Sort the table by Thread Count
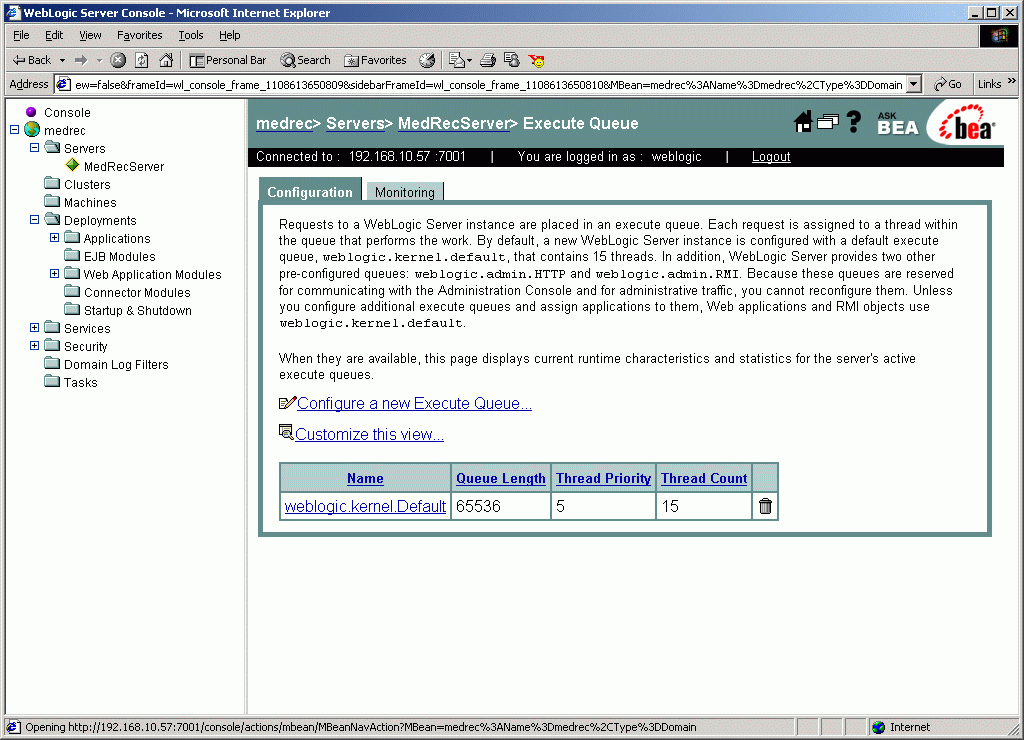Viewport: 1024px width, 740px height. click(704, 478)
